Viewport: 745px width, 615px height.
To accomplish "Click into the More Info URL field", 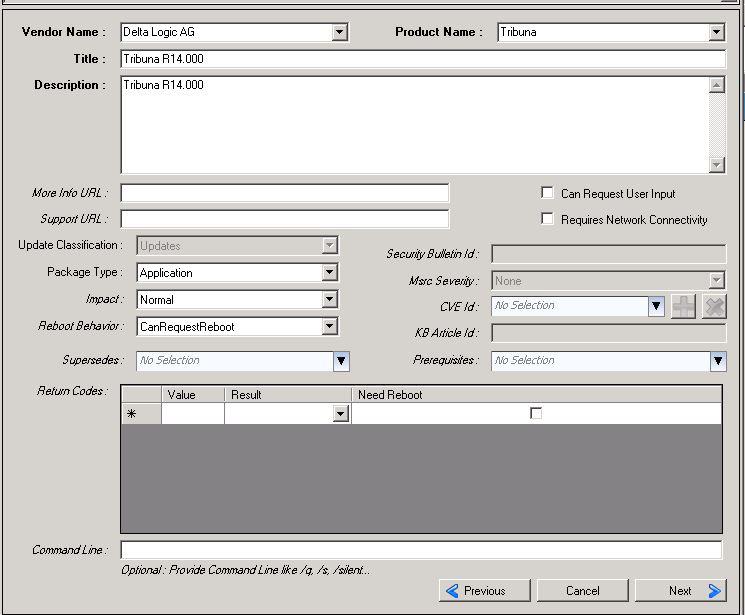I will click(x=285, y=193).
